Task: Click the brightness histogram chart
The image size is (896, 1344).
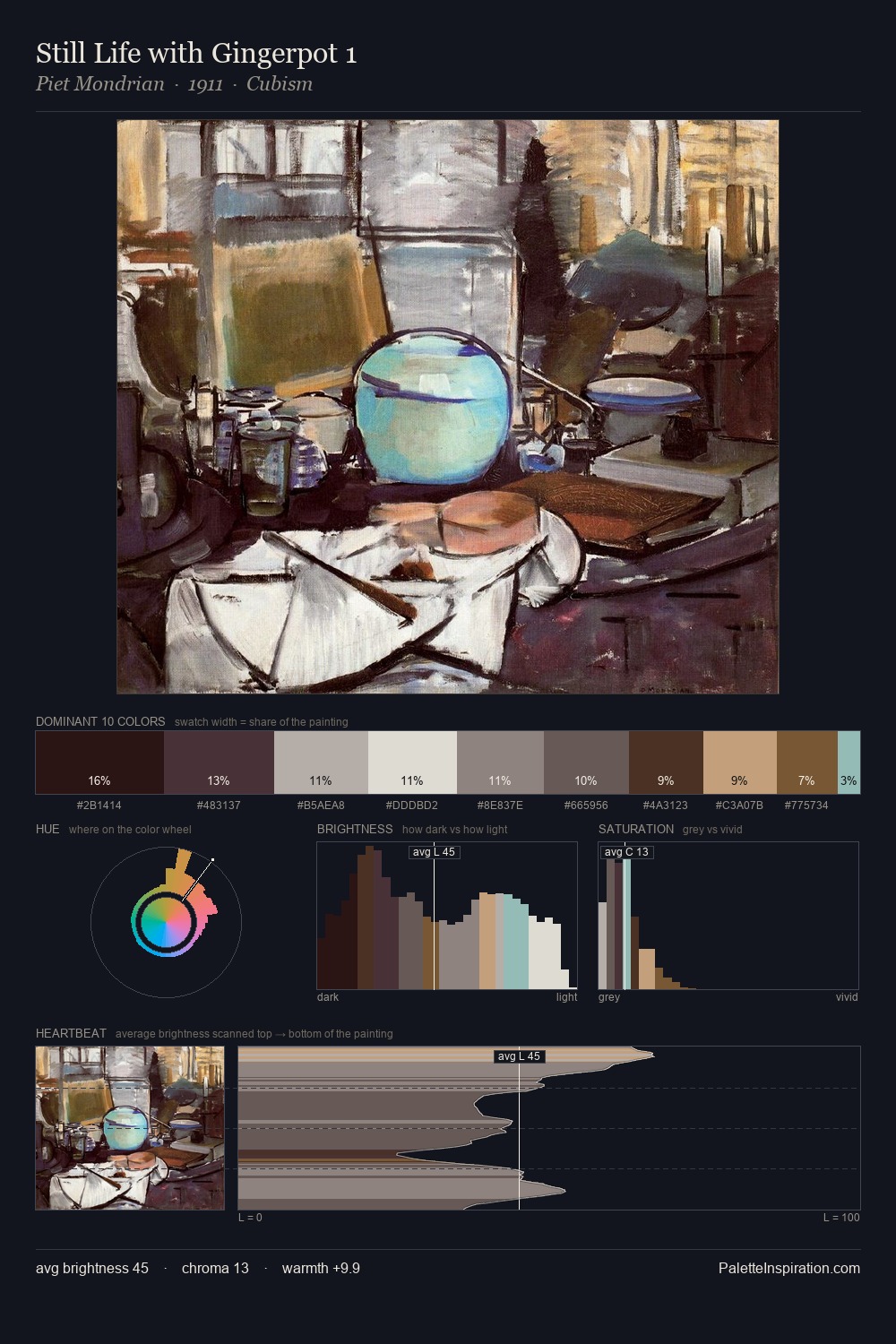Action: click(x=447, y=916)
